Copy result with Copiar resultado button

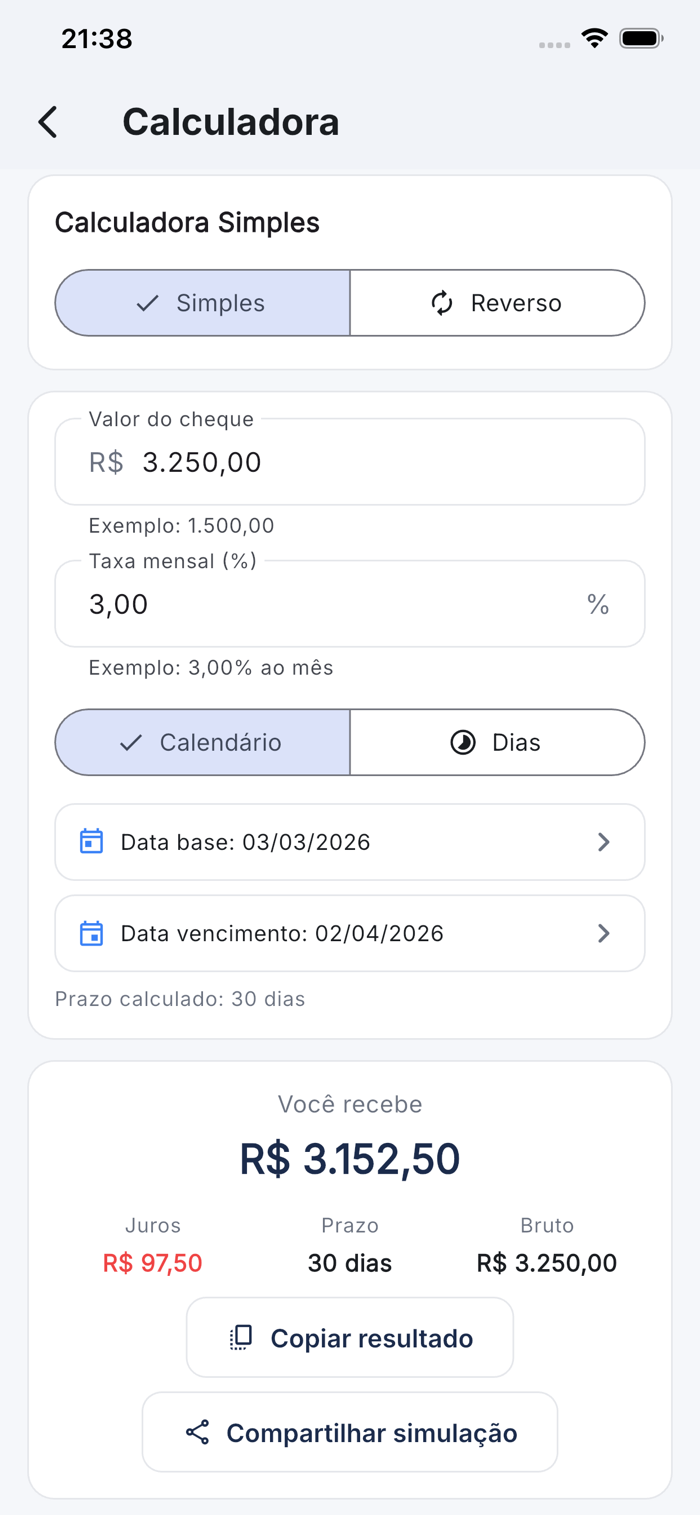(350, 1338)
